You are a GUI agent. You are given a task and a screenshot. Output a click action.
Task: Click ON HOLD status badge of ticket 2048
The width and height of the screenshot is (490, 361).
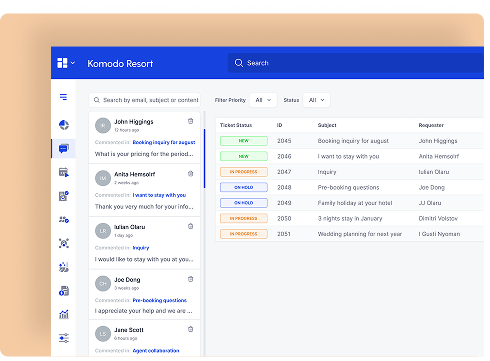point(244,187)
